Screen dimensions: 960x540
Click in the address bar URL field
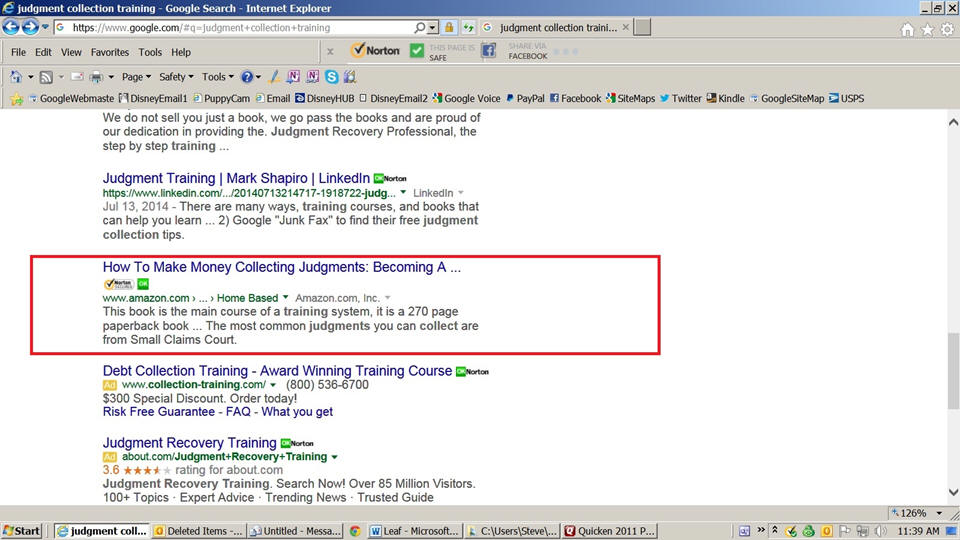240,28
